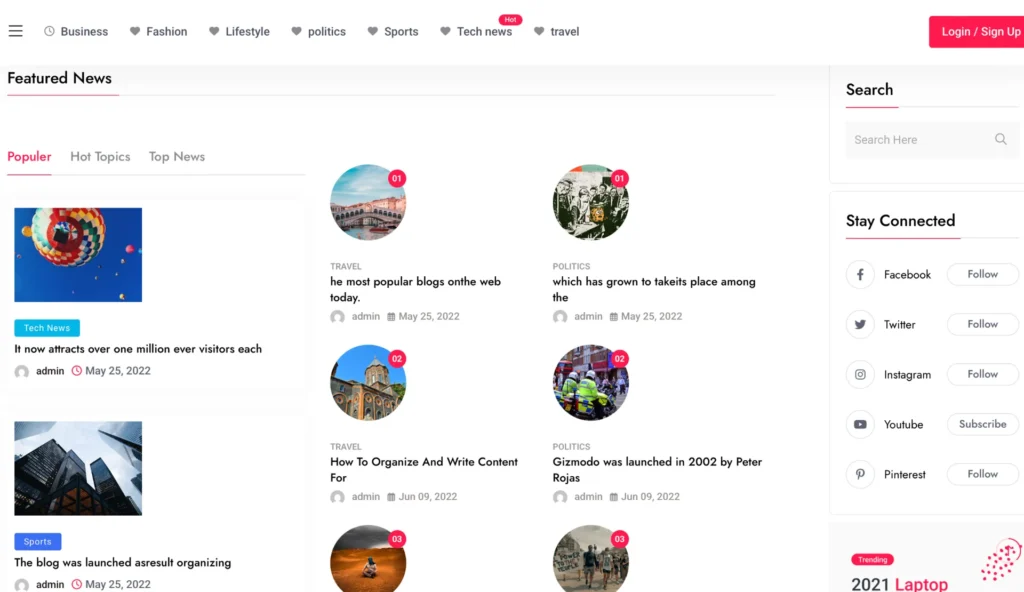Open the hamburger menu icon
Screen dimensions: 1024x592
(x=15, y=31)
